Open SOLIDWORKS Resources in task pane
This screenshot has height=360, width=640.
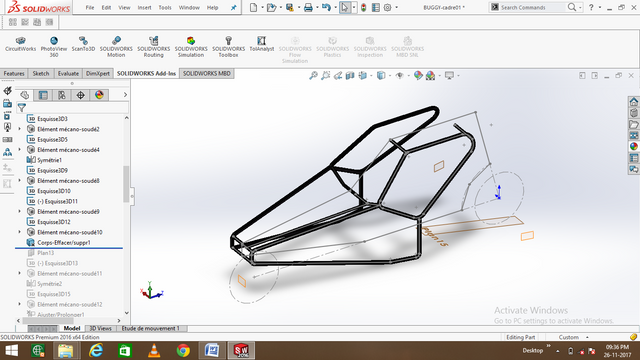pos(633,101)
